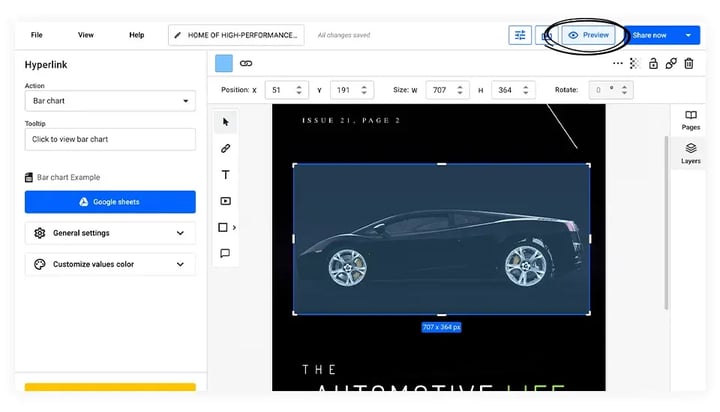
Task: Select the comment bubble tool
Action: click(225, 254)
